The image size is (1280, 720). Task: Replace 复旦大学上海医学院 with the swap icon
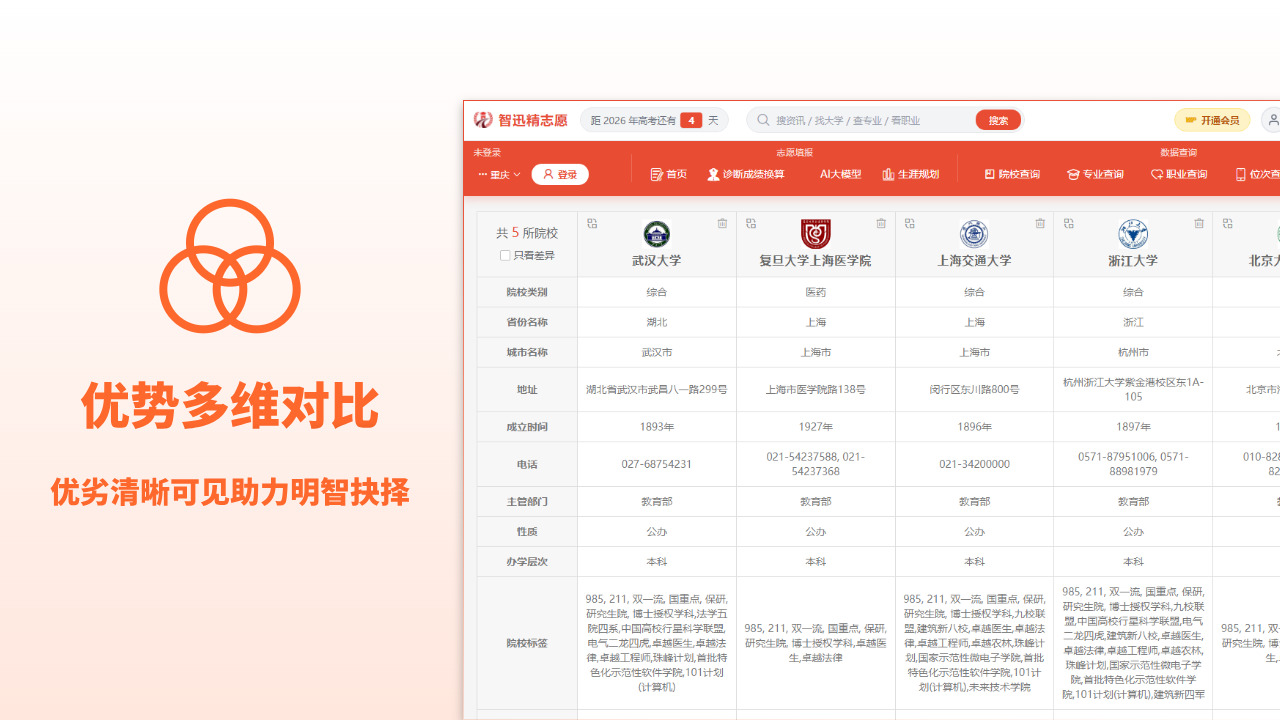751,224
